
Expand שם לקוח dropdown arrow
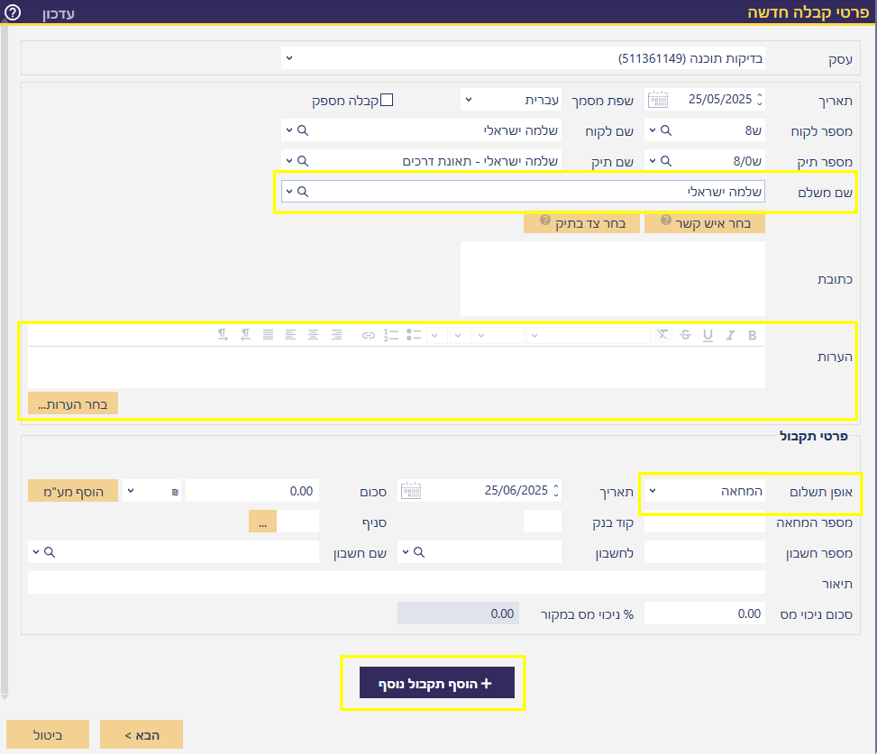coord(289,130)
